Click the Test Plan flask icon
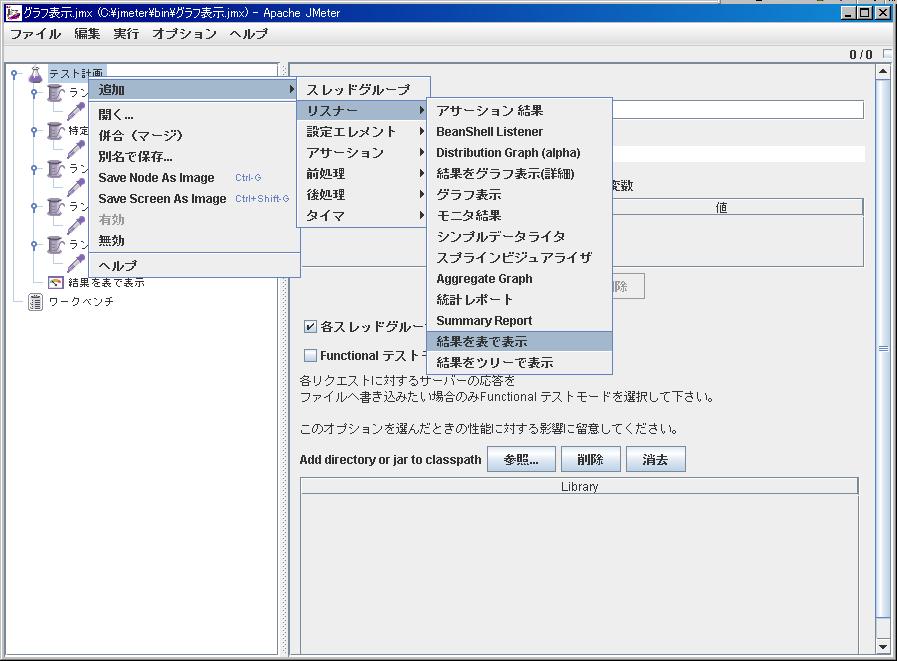The width and height of the screenshot is (897, 661). (35, 74)
